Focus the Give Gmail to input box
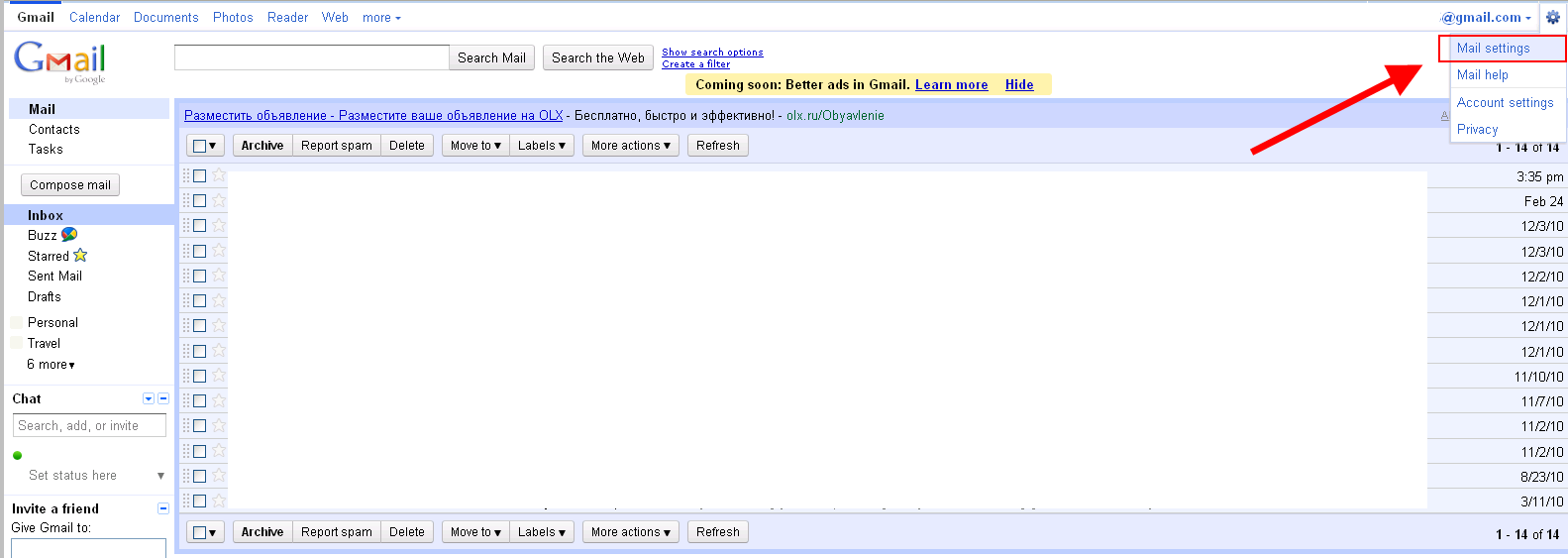Screen dimensions: 1568x558 [x=88, y=548]
